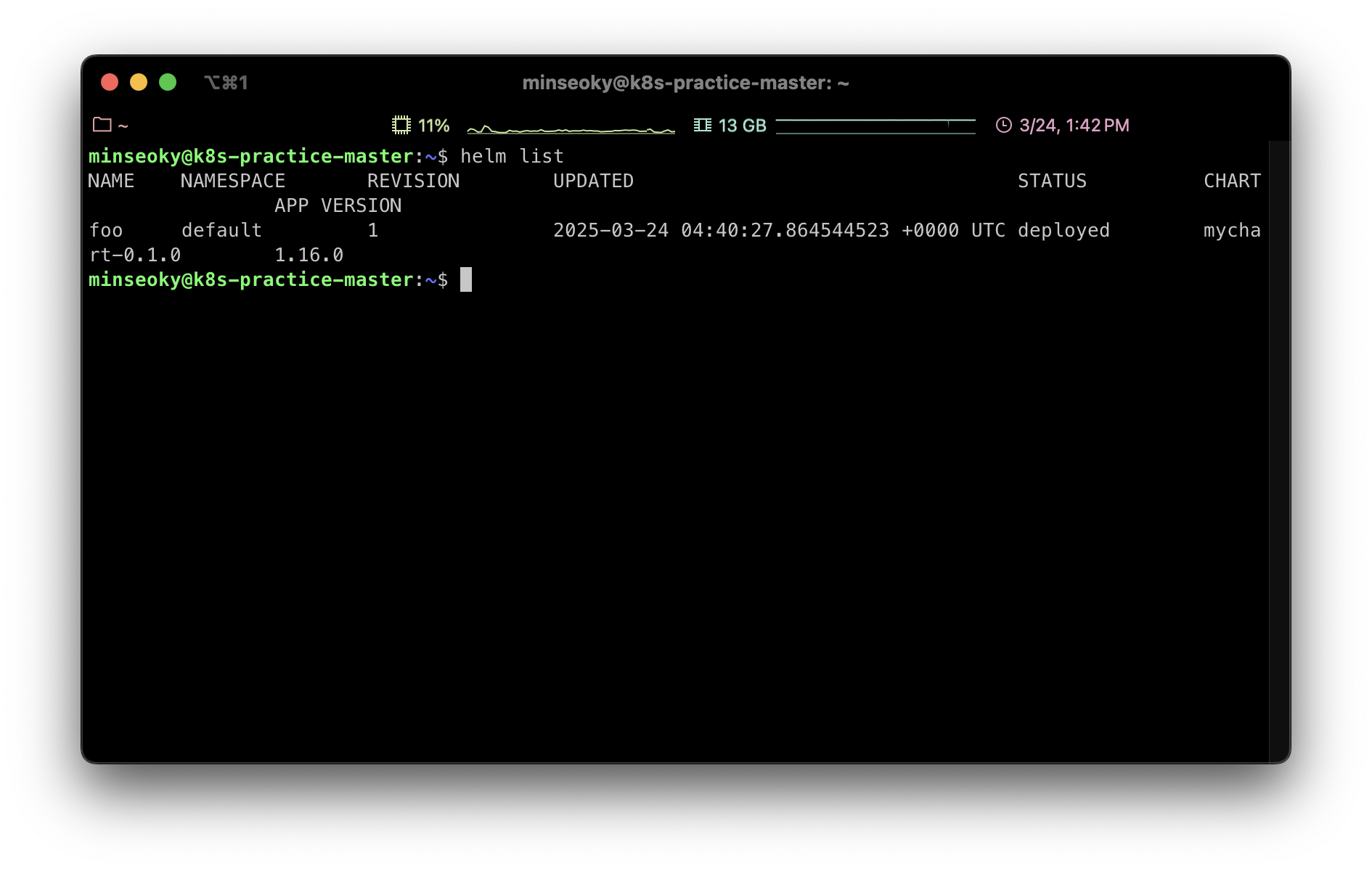Click the memory usage graph bar
Screen dimensions: 1372x871
pyautogui.click(x=875, y=126)
